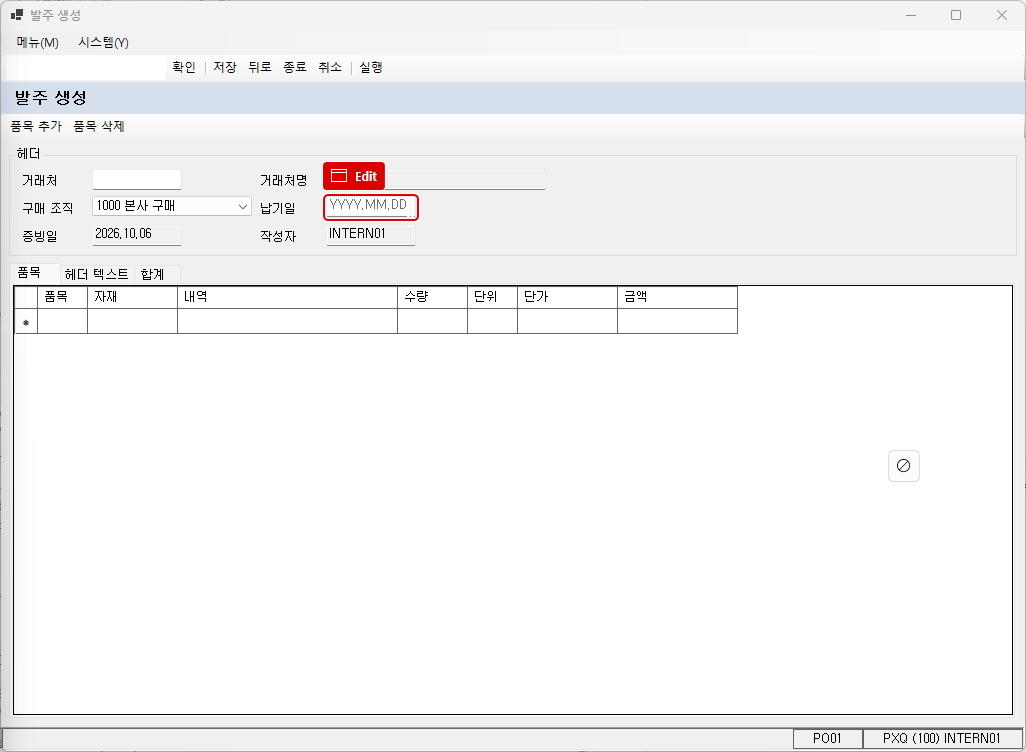Click the 작성자 field showing INTERN01
Image resolution: width=1026 pixels, height=752 pixels.
370,234
